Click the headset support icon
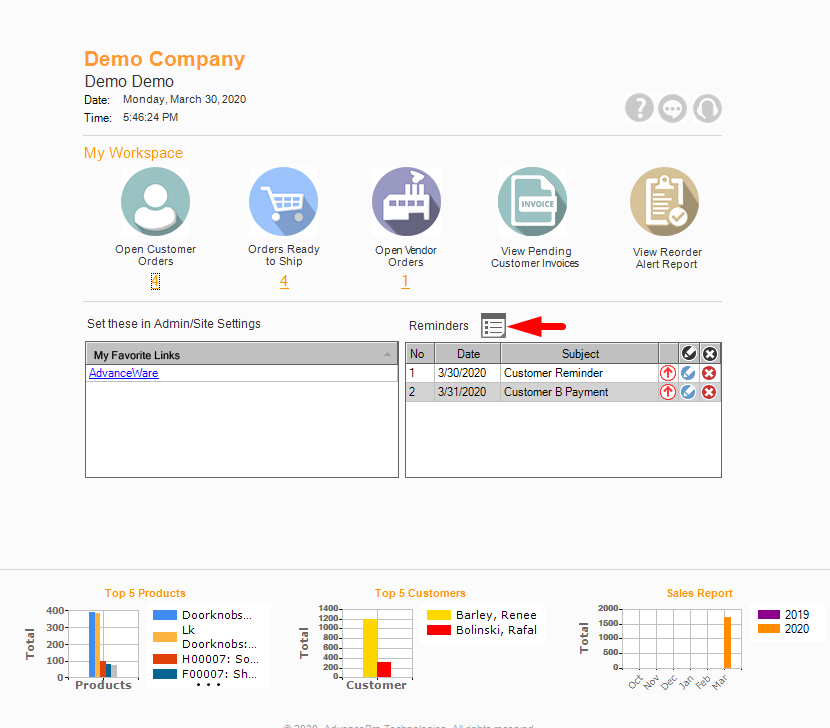The image size is (830, 728). click(x=707, y=108)
